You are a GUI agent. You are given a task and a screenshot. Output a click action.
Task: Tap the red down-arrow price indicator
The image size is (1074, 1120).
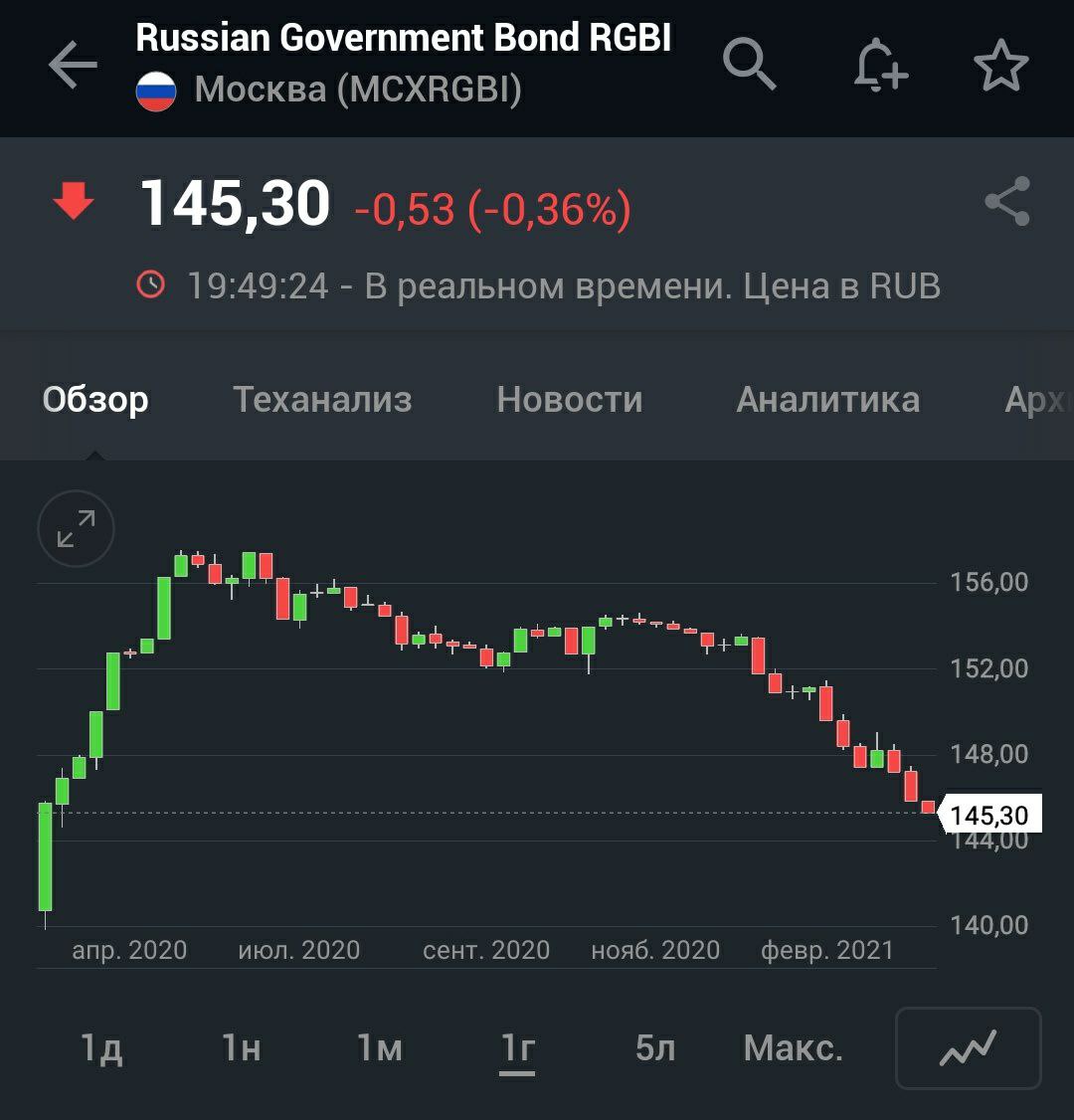pyautogui.click(x=74, y=203)
